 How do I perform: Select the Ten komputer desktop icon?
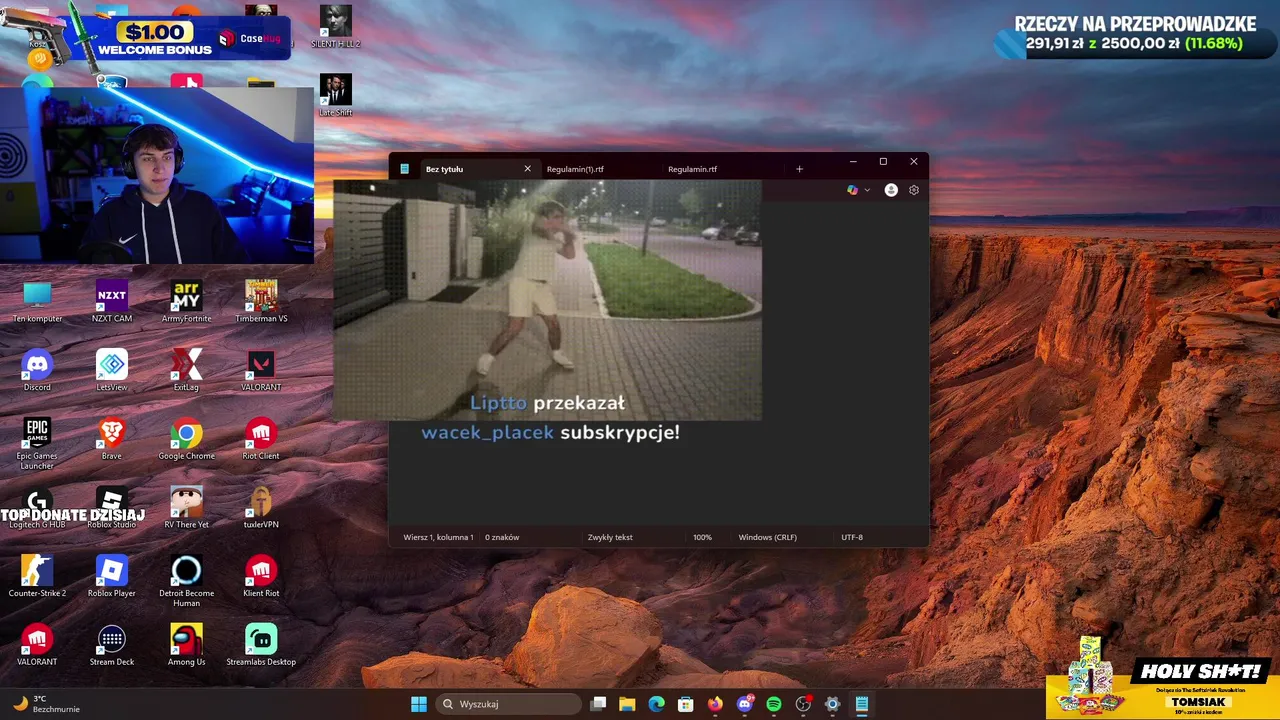click(x=37, y=301)
